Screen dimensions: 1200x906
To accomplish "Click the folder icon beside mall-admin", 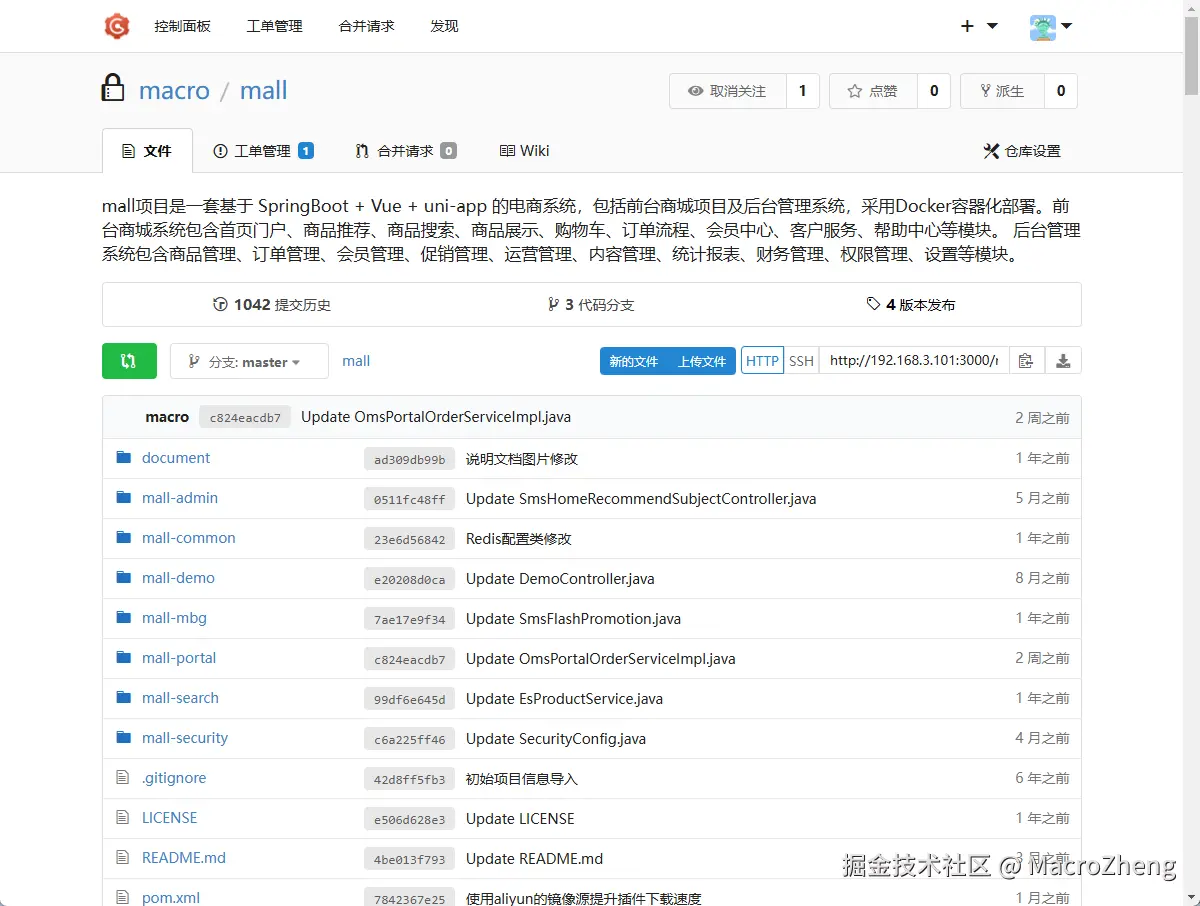I will [x=123, y=498].
